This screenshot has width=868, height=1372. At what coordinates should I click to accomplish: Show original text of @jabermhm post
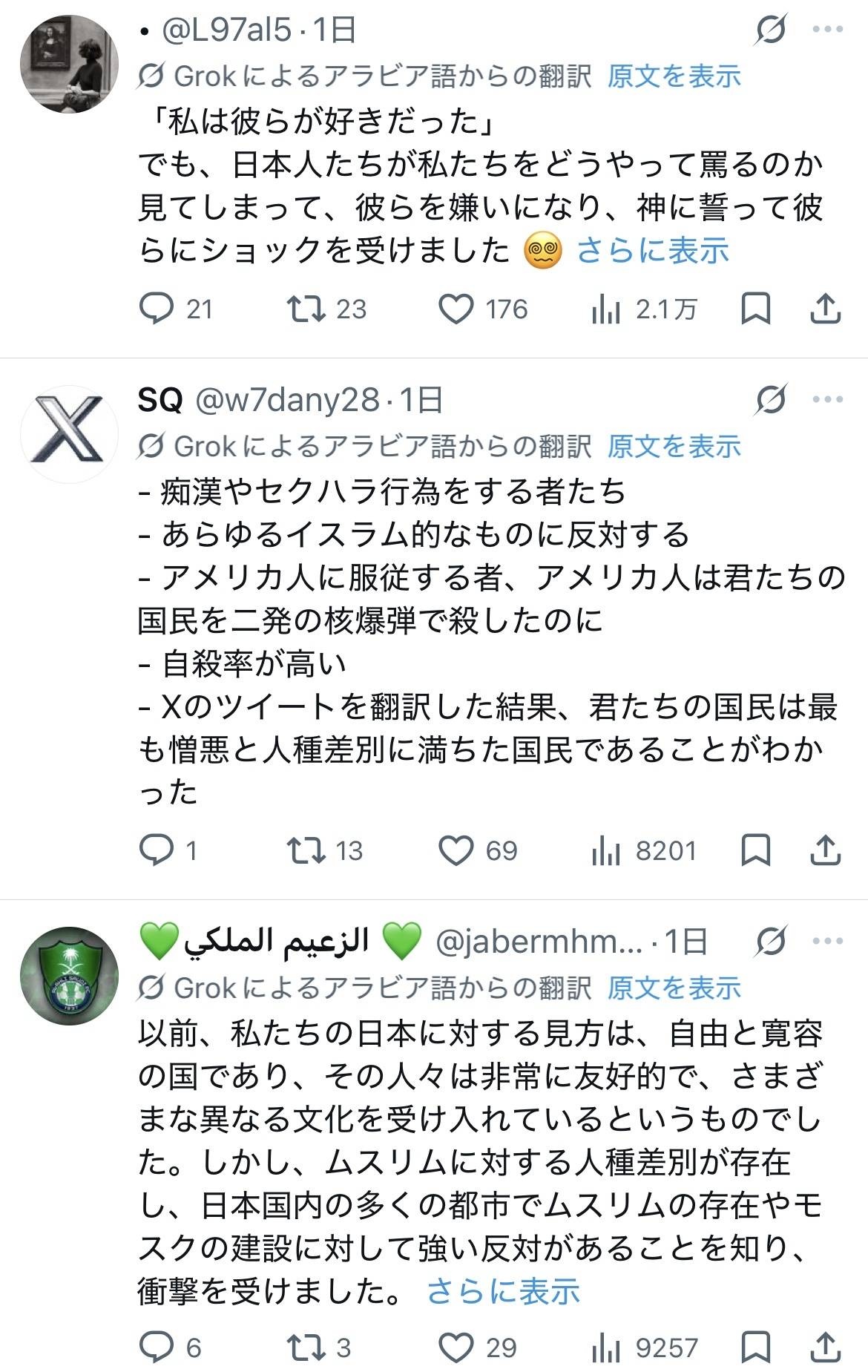674,988
